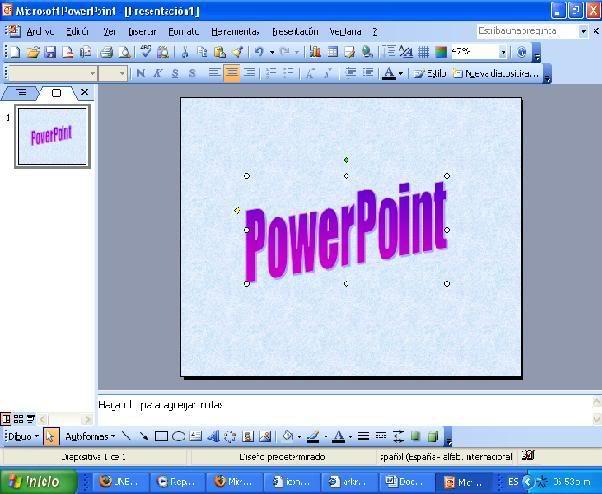Expand the font color dropdown arrow in formatting toolbar

pyautogui.click(x=400, y=73)
